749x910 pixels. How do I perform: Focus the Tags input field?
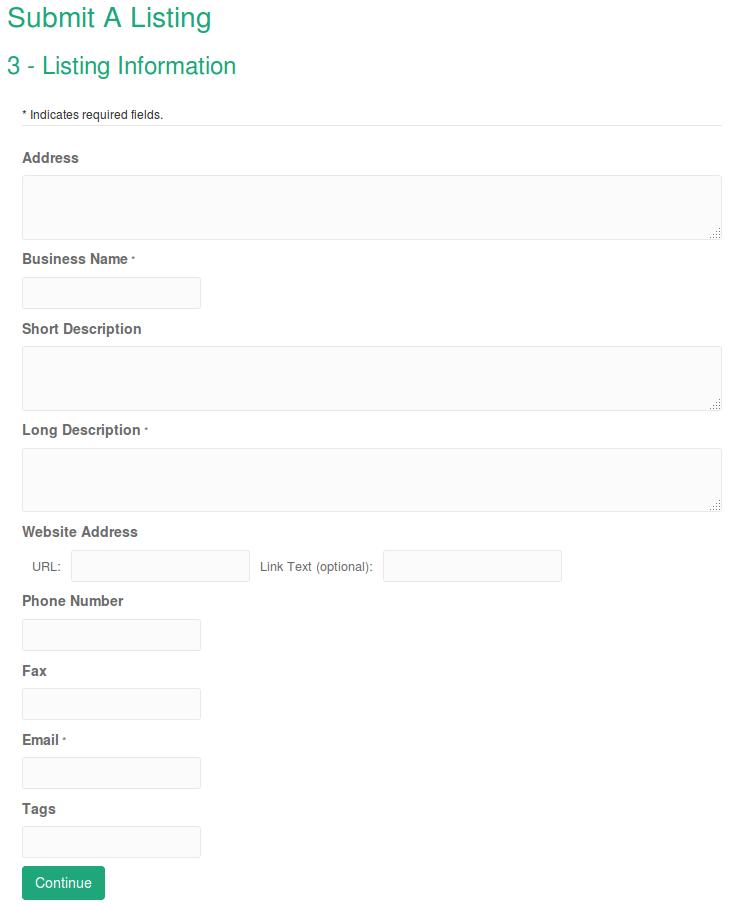[111, 842]
